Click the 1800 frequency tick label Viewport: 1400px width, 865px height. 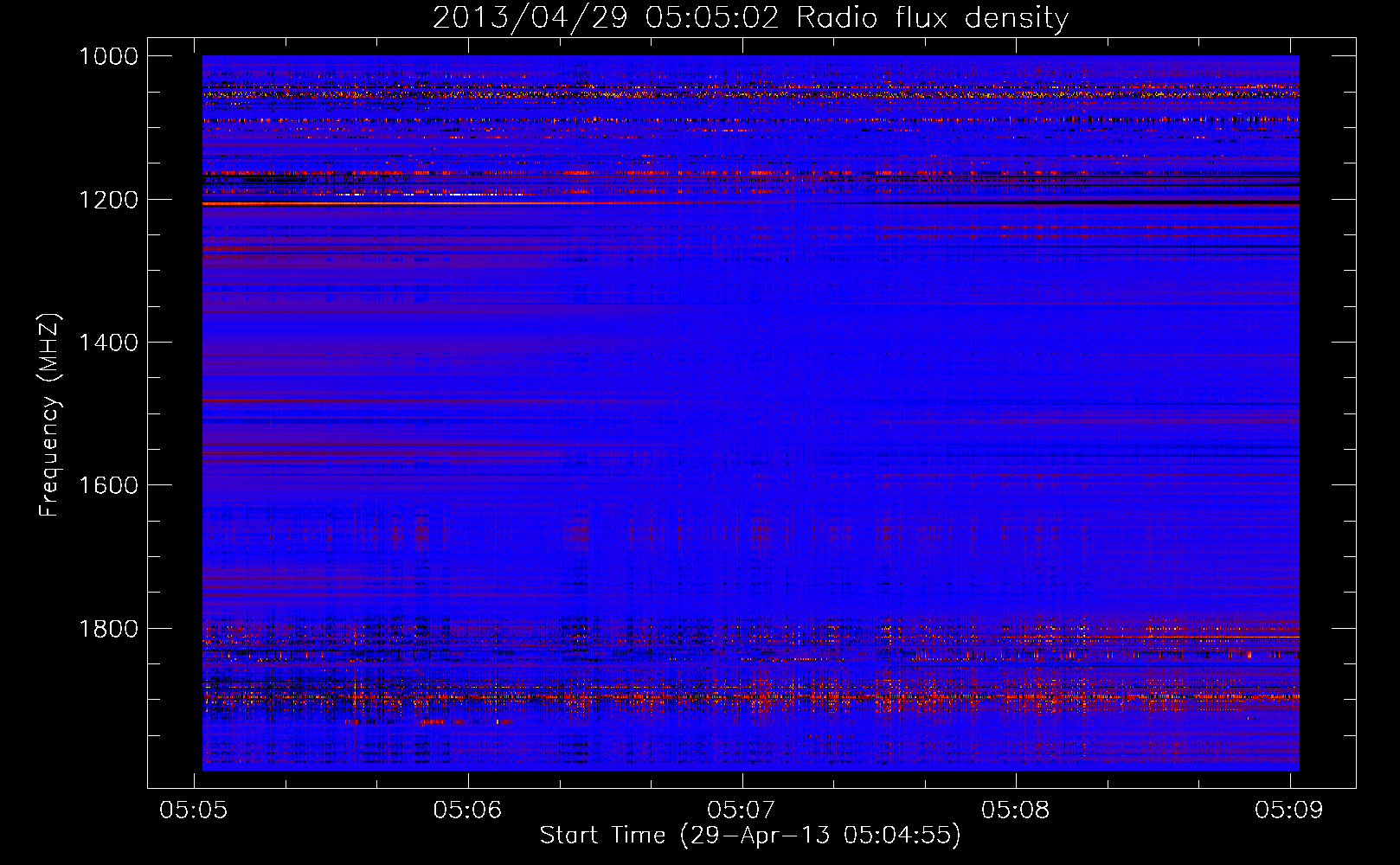pyautogui.click(x=108, y=628)
